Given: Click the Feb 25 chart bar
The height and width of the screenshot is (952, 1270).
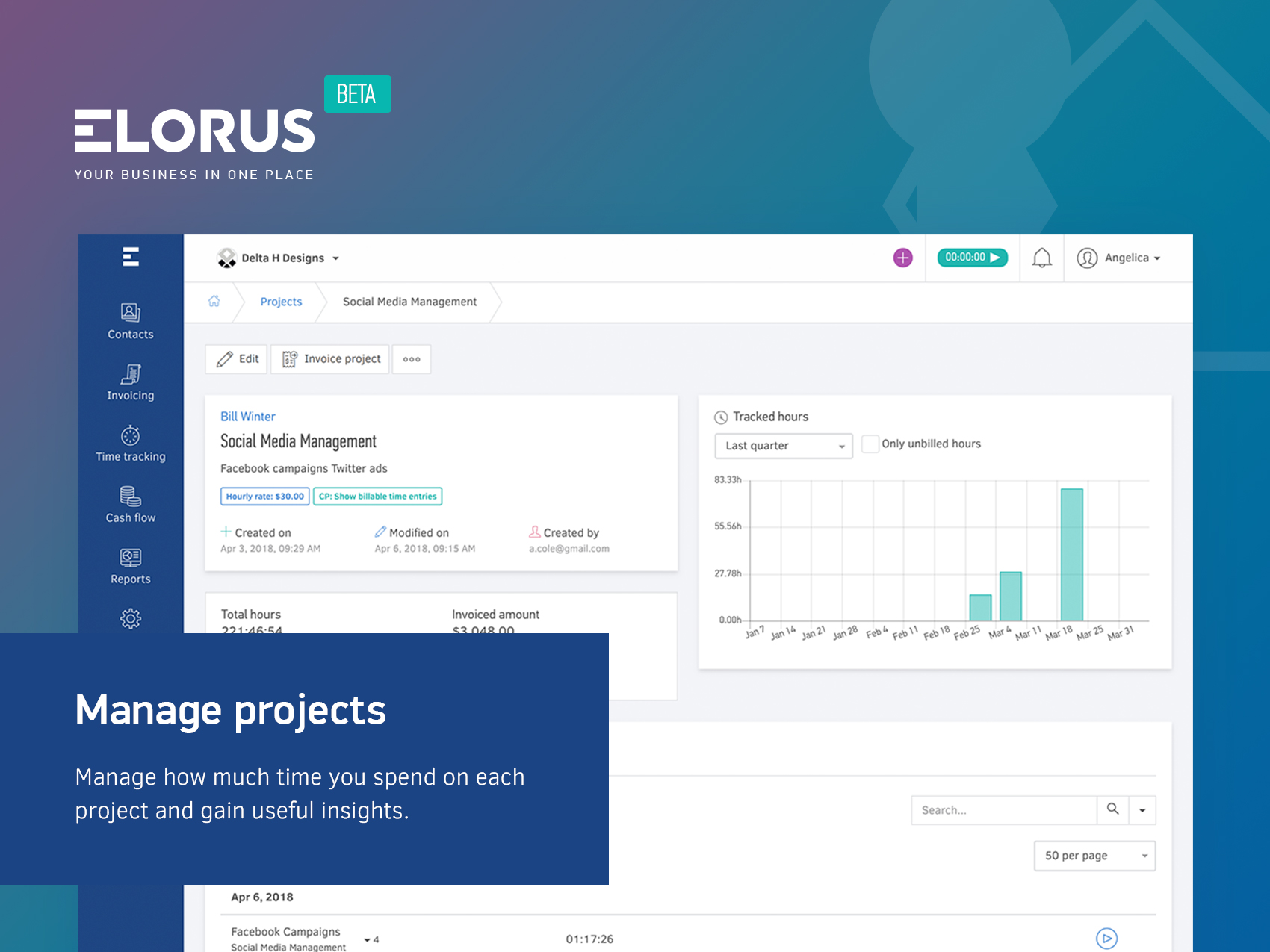Looking at the screenshot, I should (980, 608).
